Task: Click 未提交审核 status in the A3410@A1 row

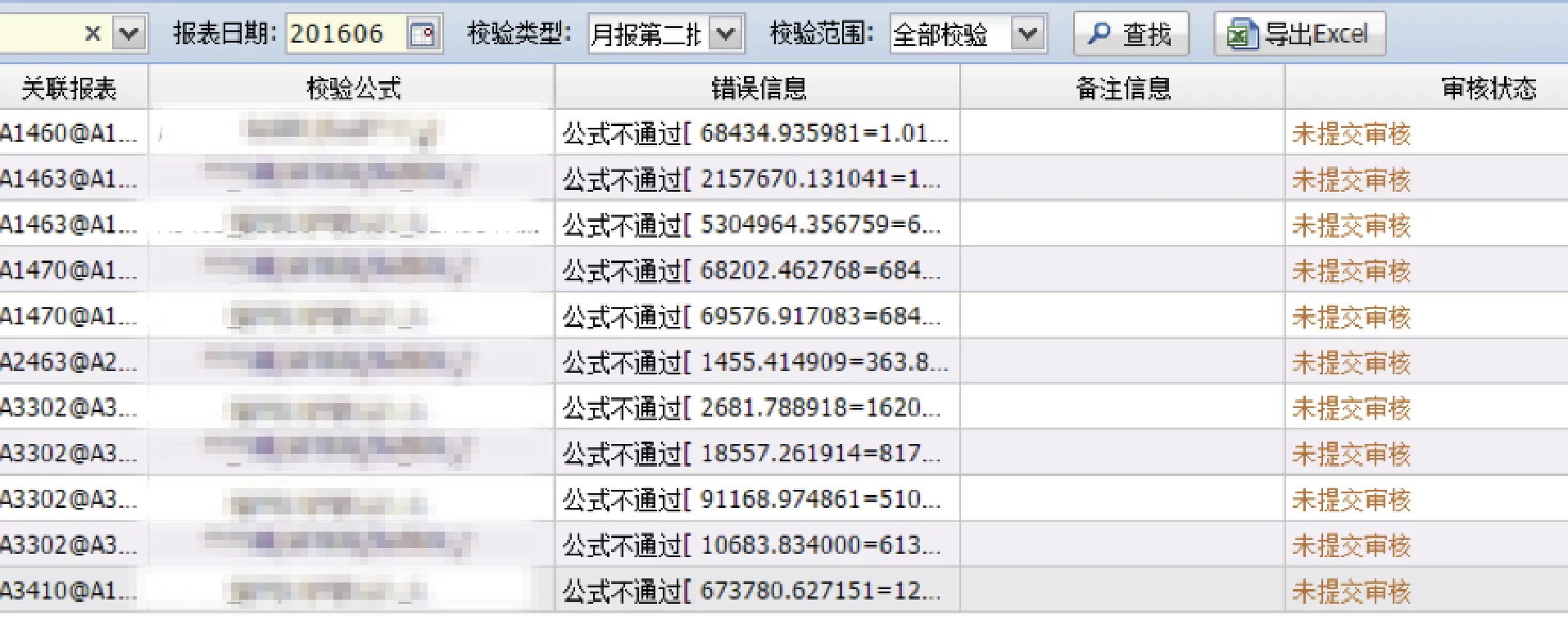Action: point(1351,592)
